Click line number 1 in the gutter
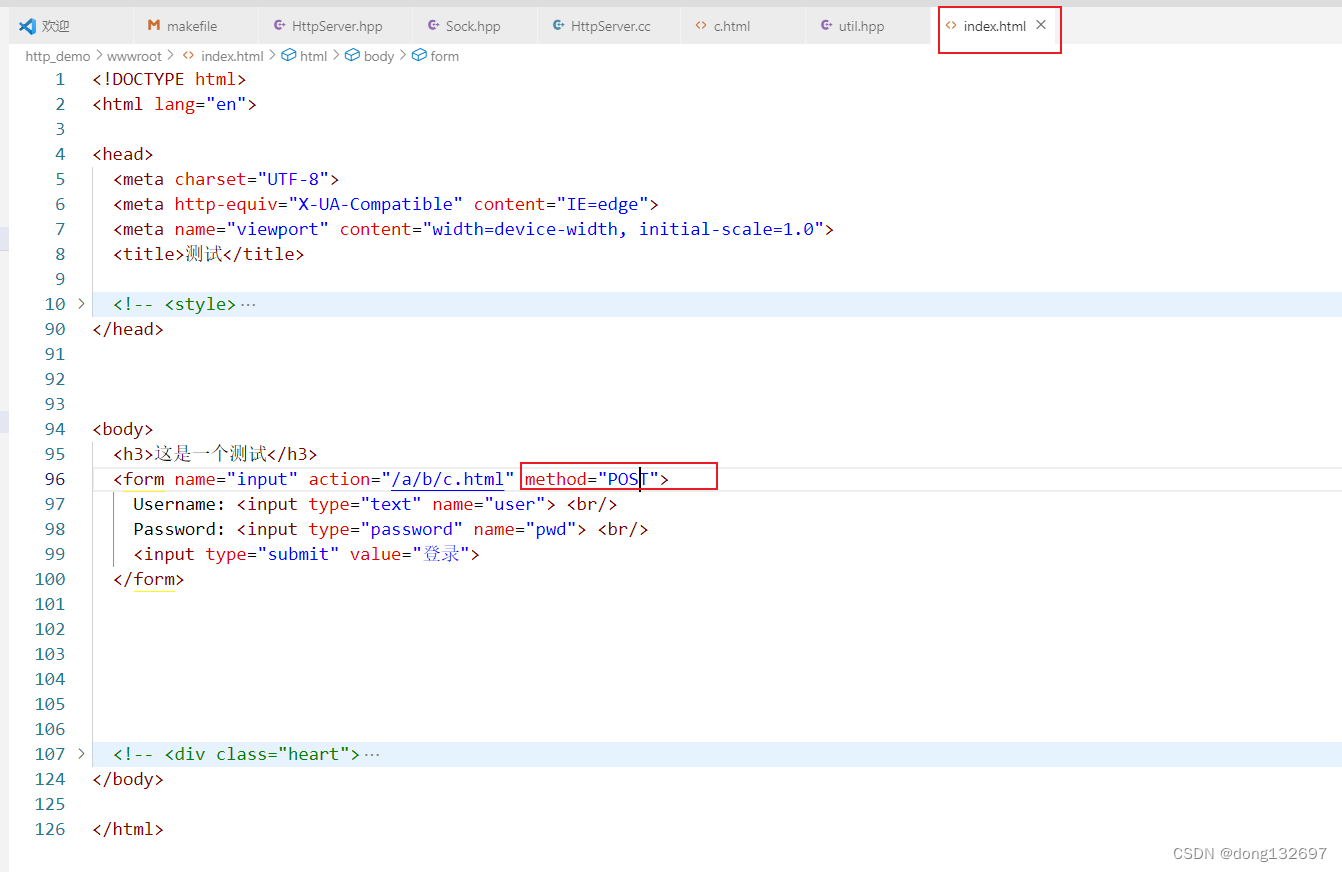1342x872 pixels. (60, 79)
